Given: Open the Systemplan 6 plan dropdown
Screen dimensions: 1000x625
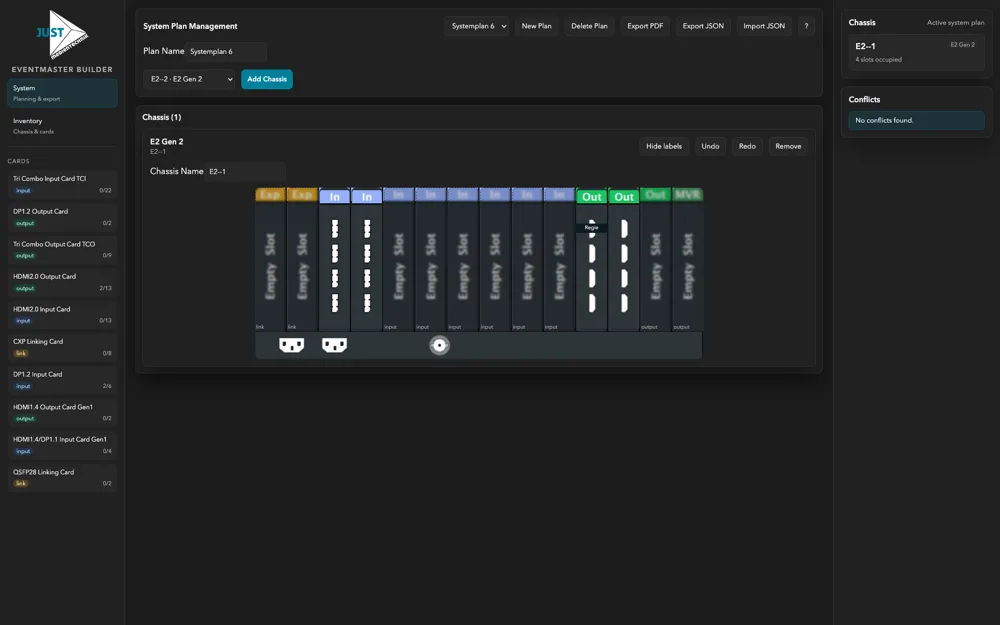Looking at the screenshot, I should (x=478, y=26).
